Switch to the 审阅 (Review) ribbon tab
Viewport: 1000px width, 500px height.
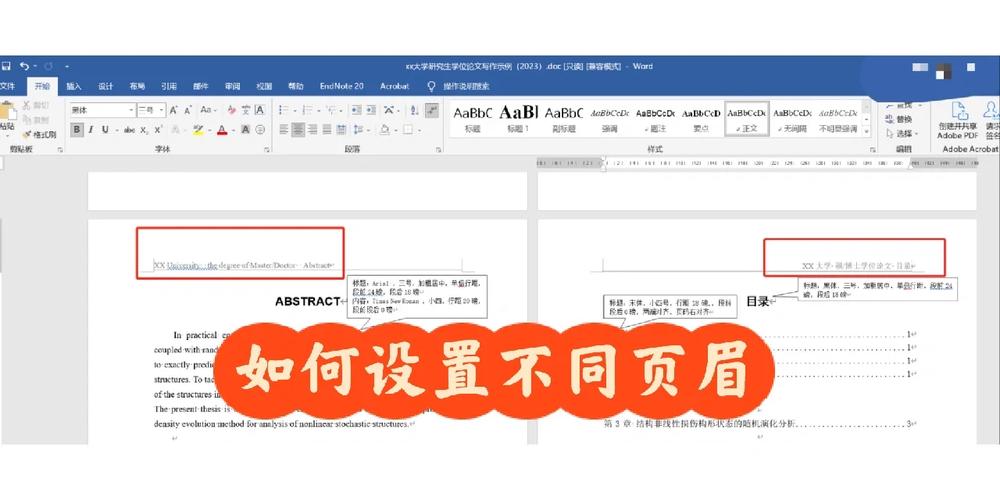(232, 86)
